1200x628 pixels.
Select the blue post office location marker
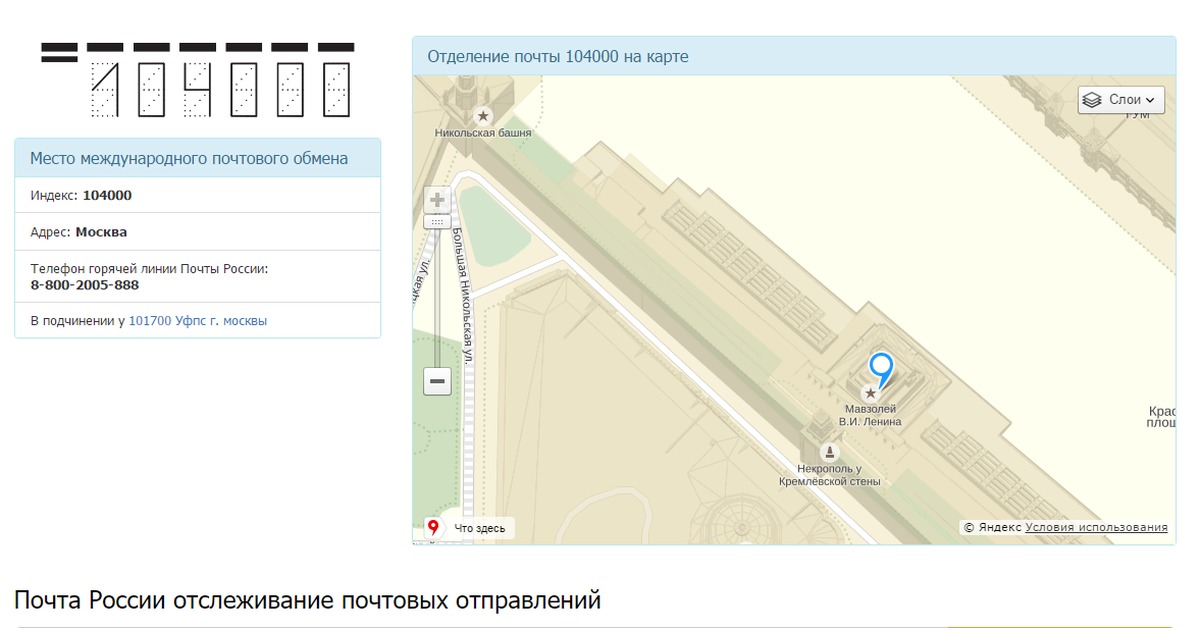880,368
